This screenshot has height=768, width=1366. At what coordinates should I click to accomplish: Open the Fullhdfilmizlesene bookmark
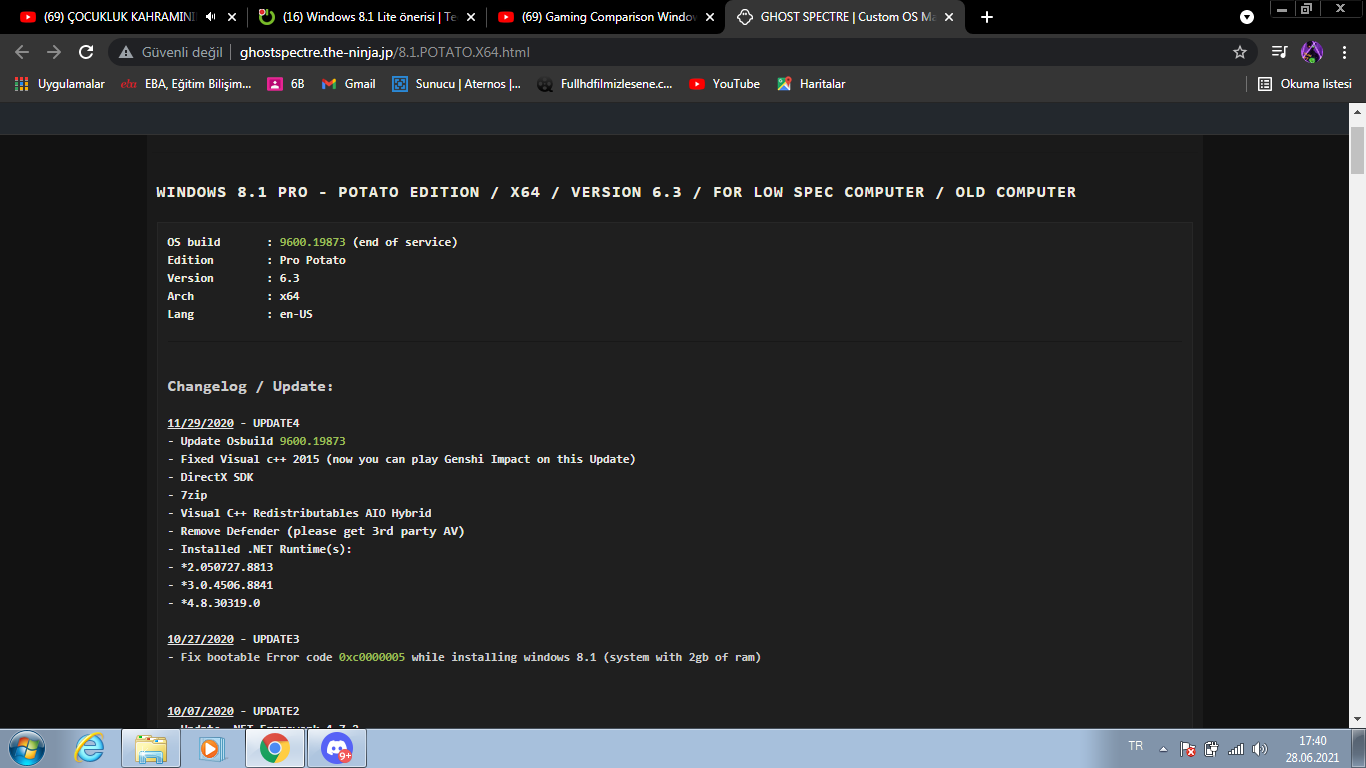tap(605, 84)
